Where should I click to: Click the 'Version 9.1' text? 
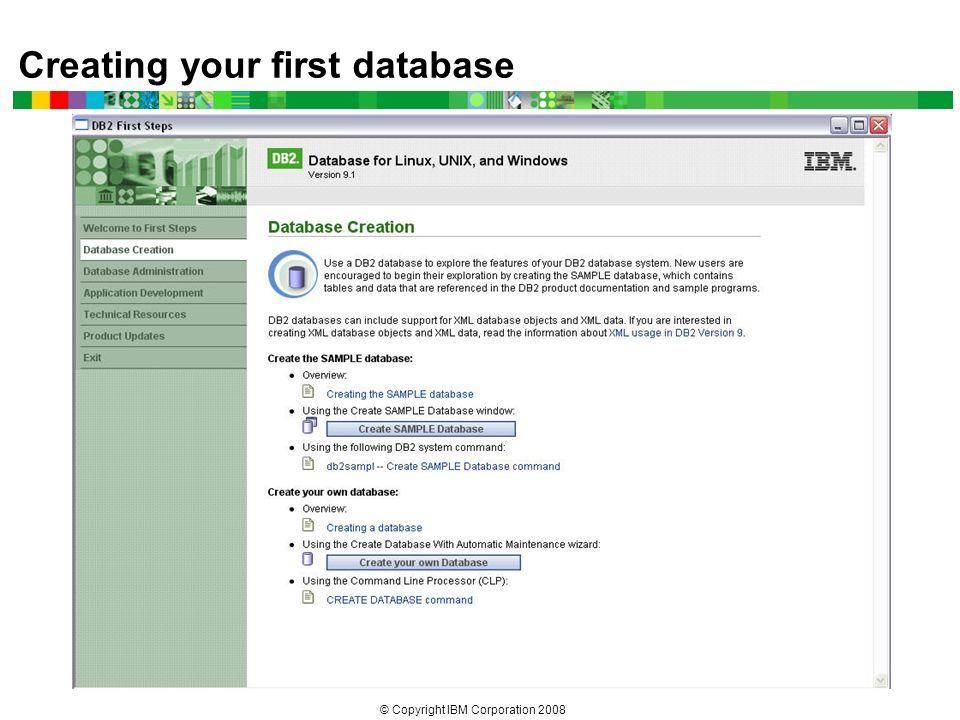coord(331,174)
